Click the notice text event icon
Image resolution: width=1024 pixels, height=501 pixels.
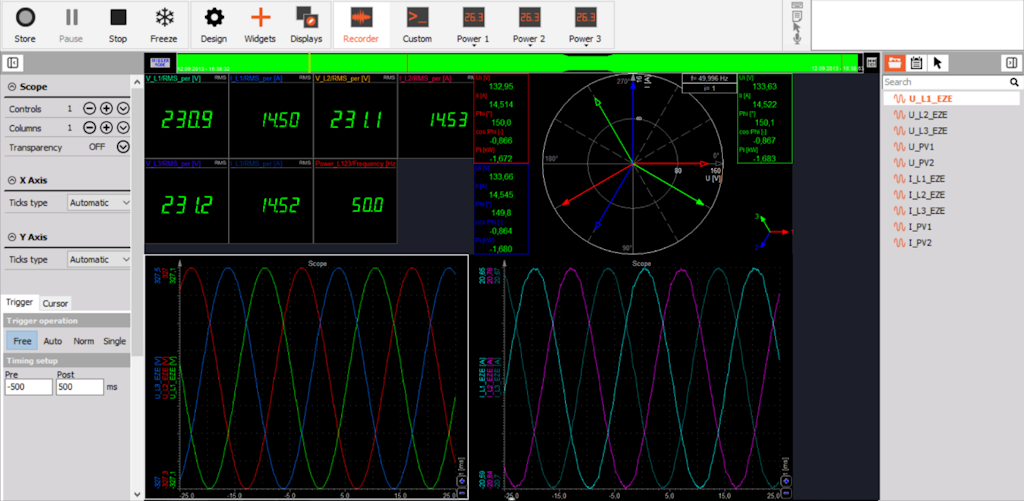click(x=797, y=16)
